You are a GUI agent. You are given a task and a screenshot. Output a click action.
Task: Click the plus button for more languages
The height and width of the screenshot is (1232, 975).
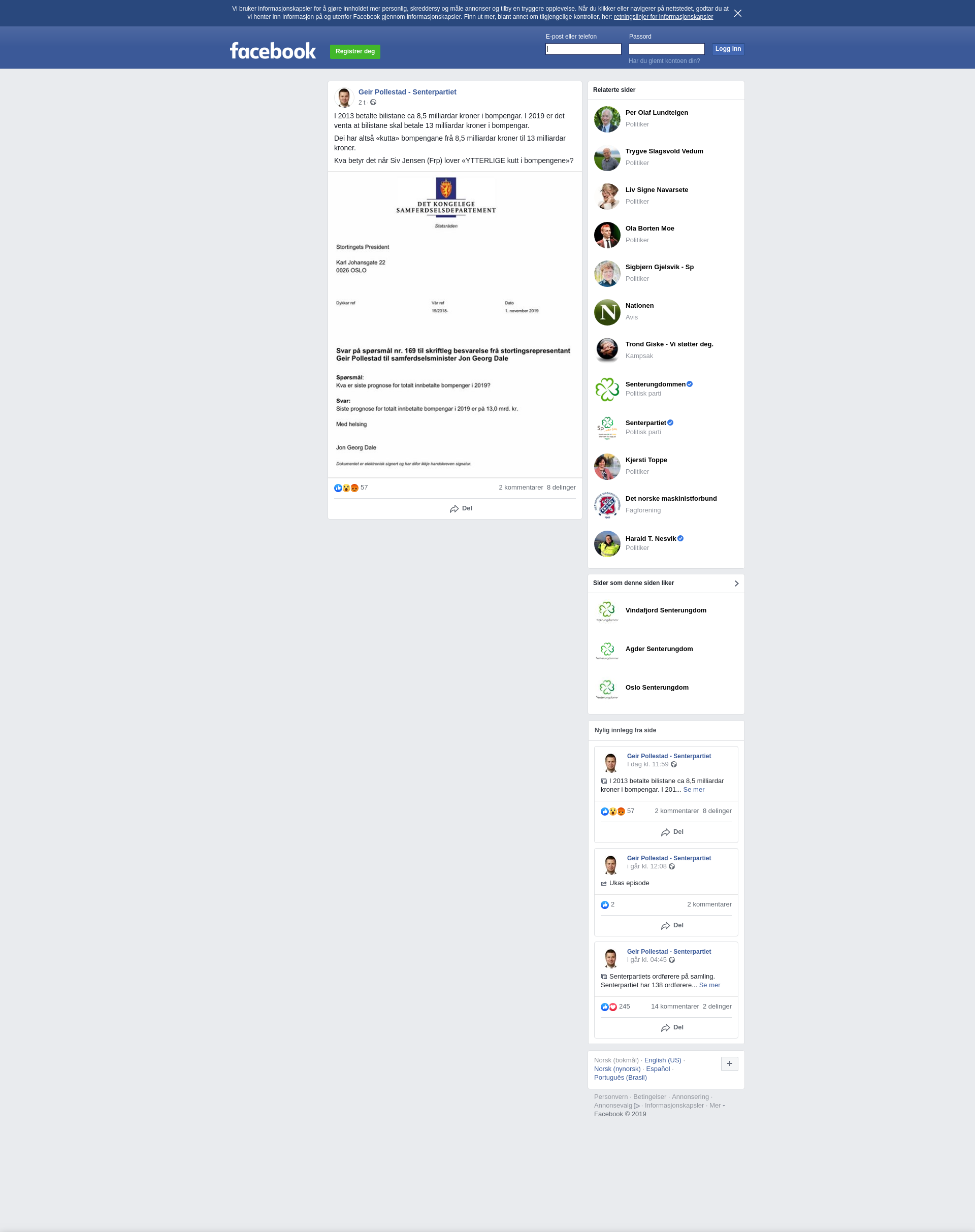click(729, 1063)
